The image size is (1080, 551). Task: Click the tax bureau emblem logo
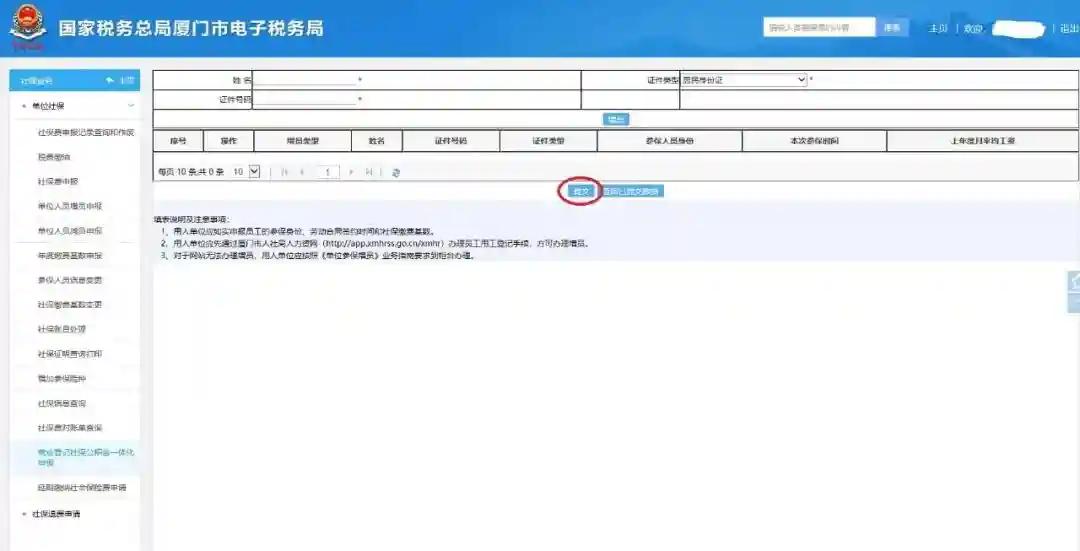pos(28,28)
